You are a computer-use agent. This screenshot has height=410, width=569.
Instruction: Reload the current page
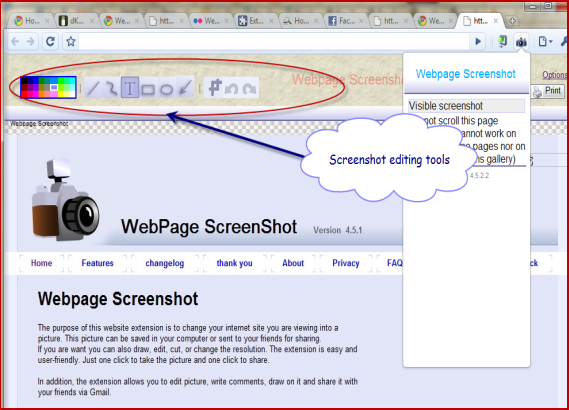(x=50, y=42)
